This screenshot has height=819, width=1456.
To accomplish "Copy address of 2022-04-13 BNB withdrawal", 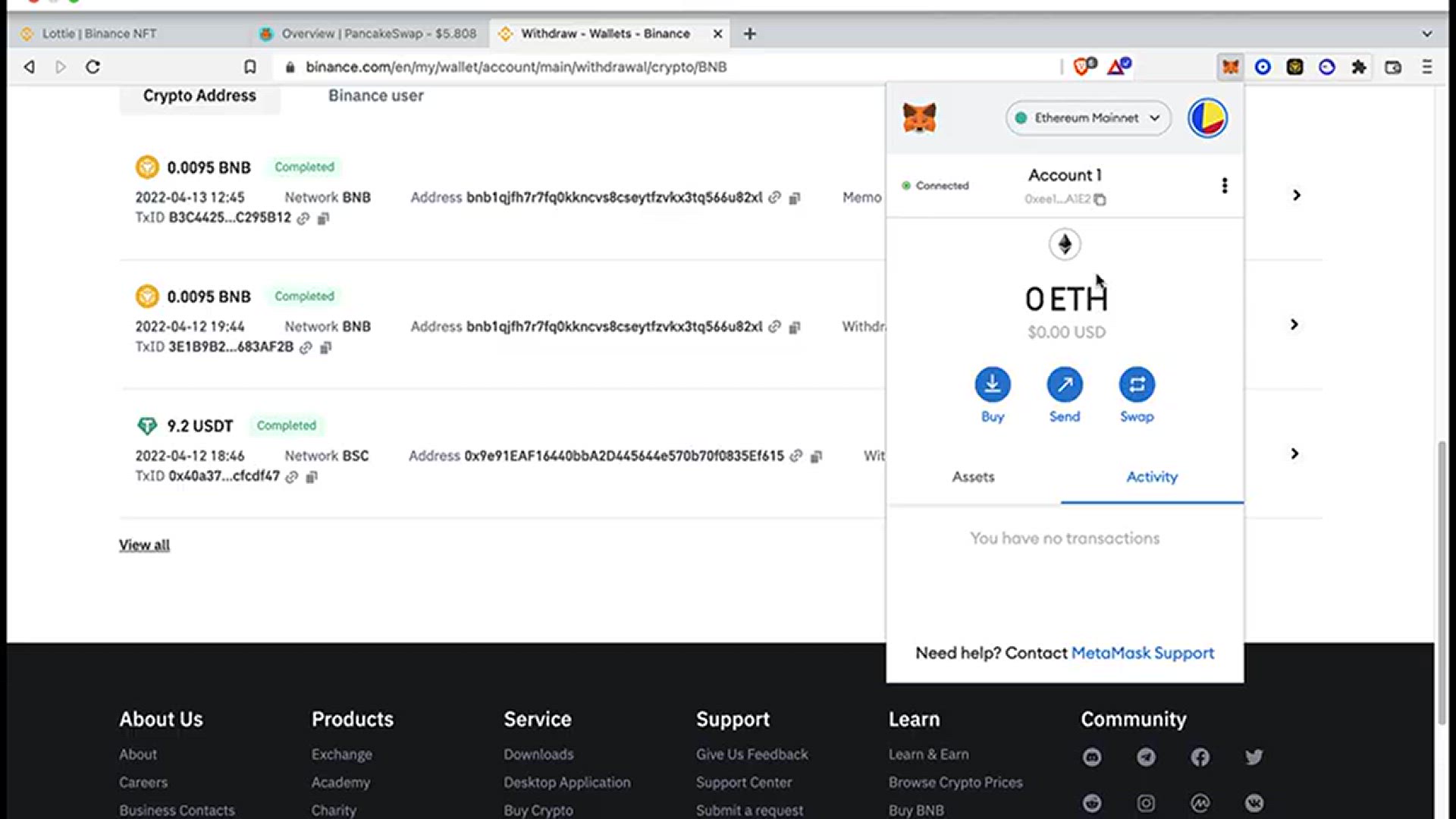I will pos(794,198).
